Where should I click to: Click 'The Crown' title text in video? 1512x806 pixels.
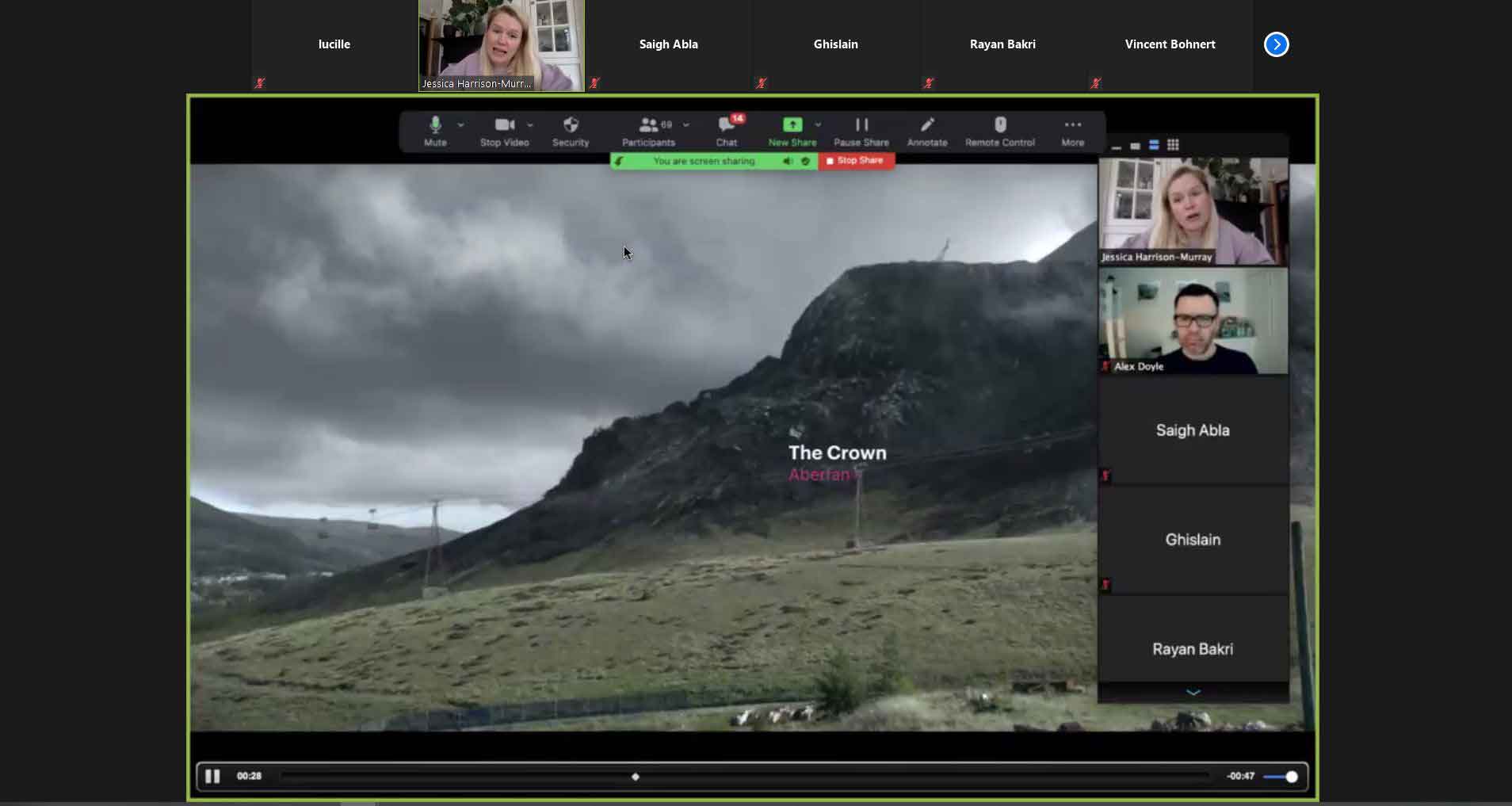pos(838,453)
